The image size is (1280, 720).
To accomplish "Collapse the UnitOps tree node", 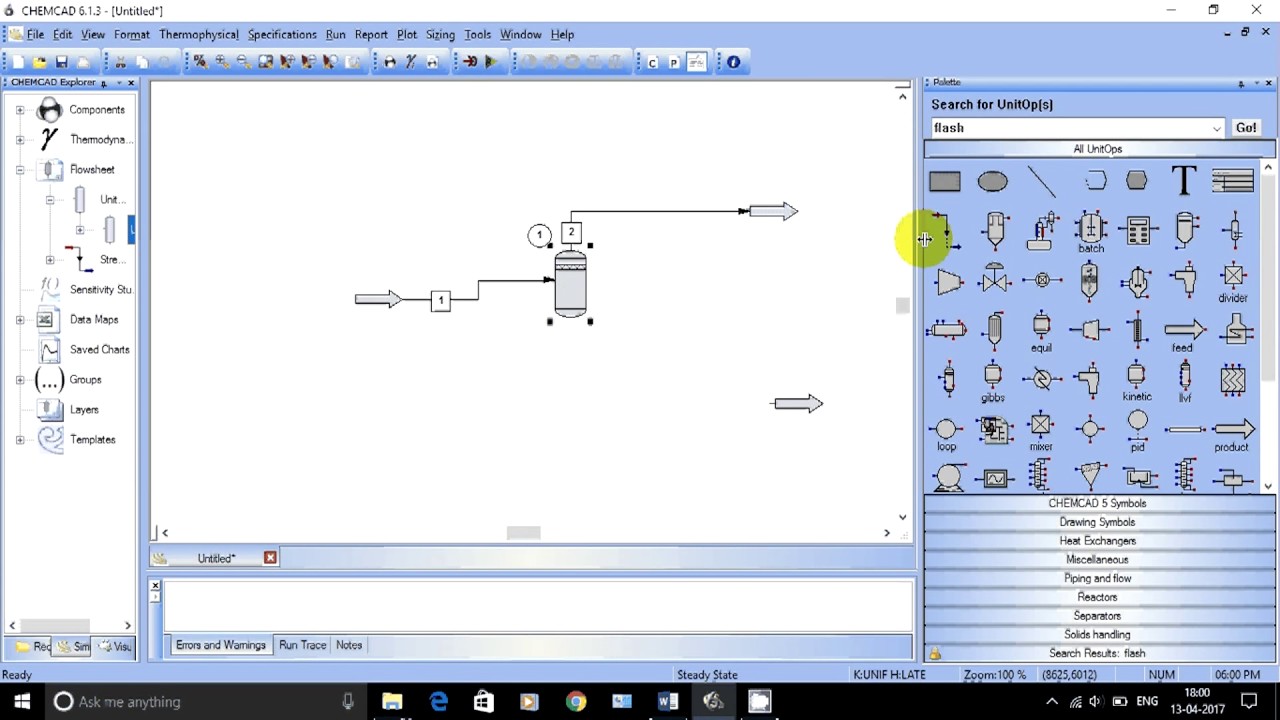I will point(50,200).
